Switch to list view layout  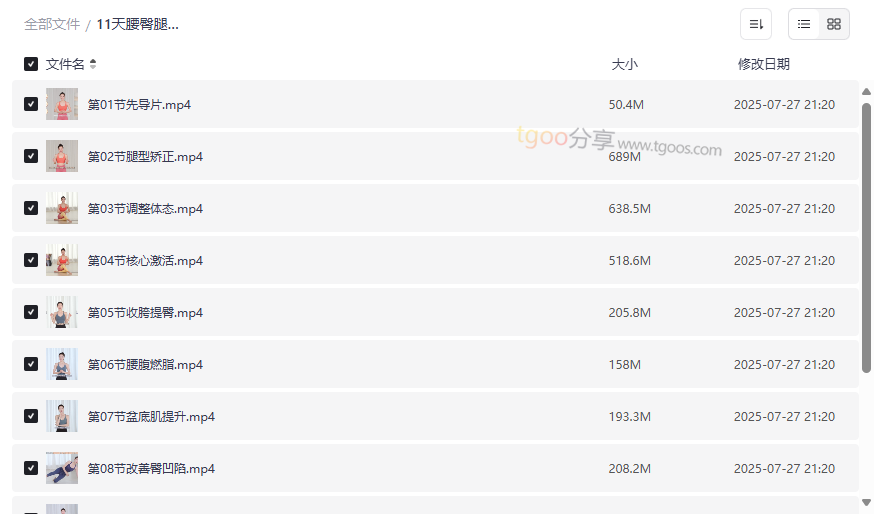pyautogui.click(x=804, y=24)
